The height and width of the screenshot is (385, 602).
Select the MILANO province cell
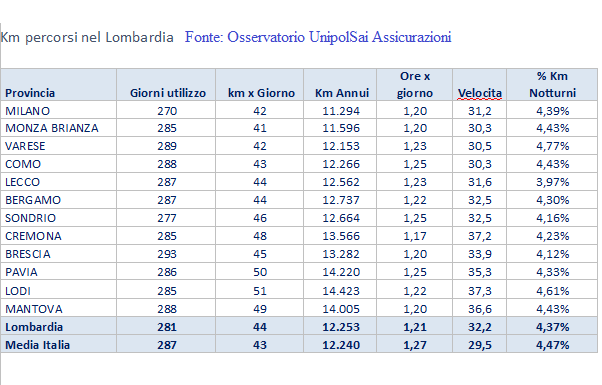click(59, 111)
